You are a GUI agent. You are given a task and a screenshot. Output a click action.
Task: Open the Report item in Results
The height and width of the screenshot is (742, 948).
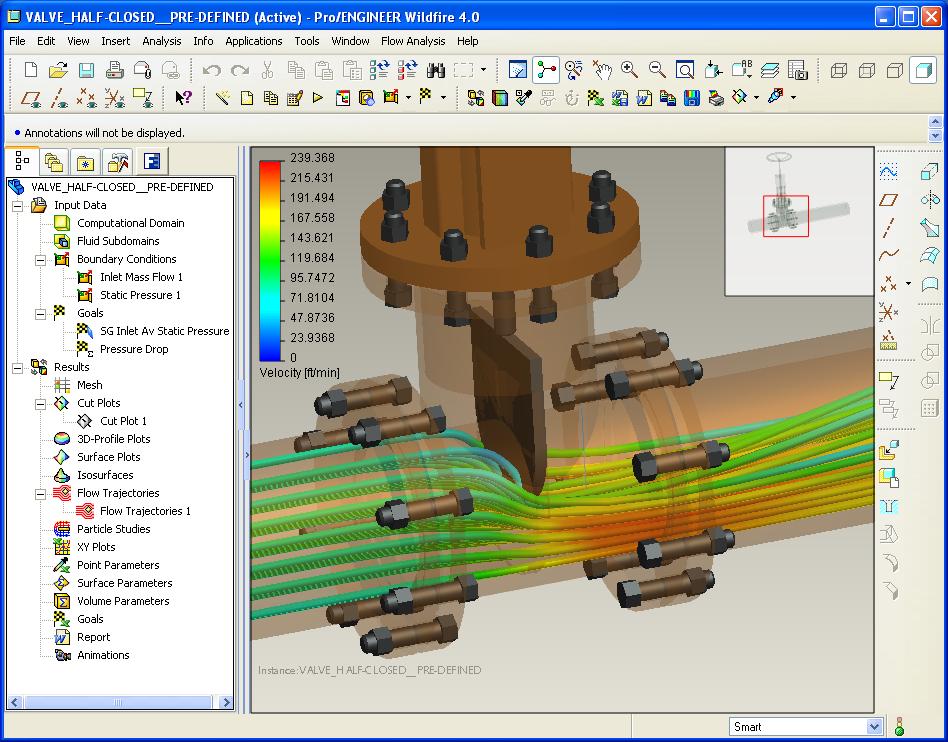tap(93, 637)
